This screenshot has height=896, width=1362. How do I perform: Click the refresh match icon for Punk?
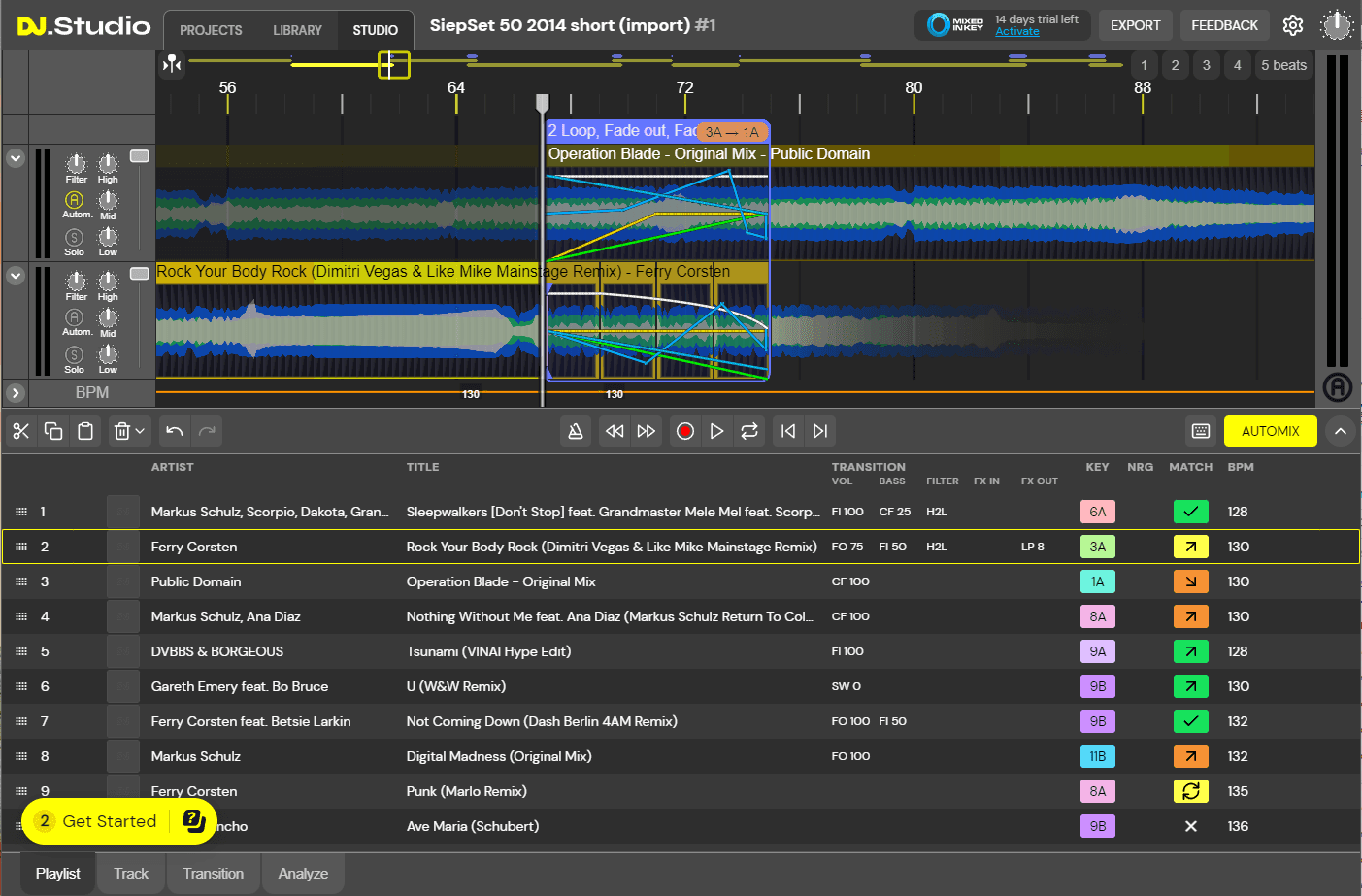tap(1191, 791)
